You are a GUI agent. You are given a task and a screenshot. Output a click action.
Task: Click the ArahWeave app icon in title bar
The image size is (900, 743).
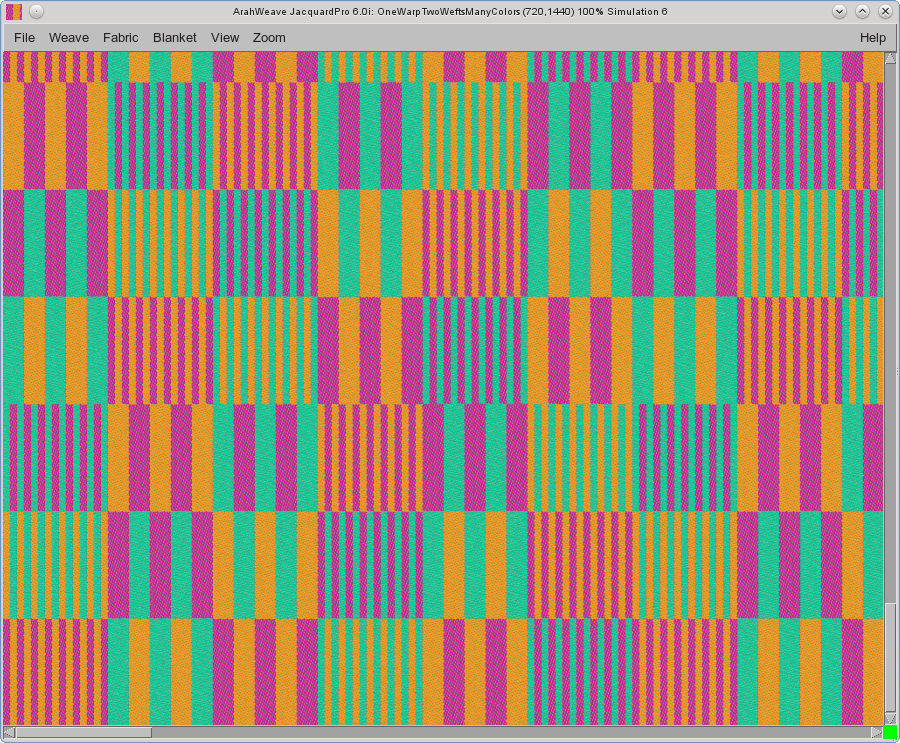(14, 11)
